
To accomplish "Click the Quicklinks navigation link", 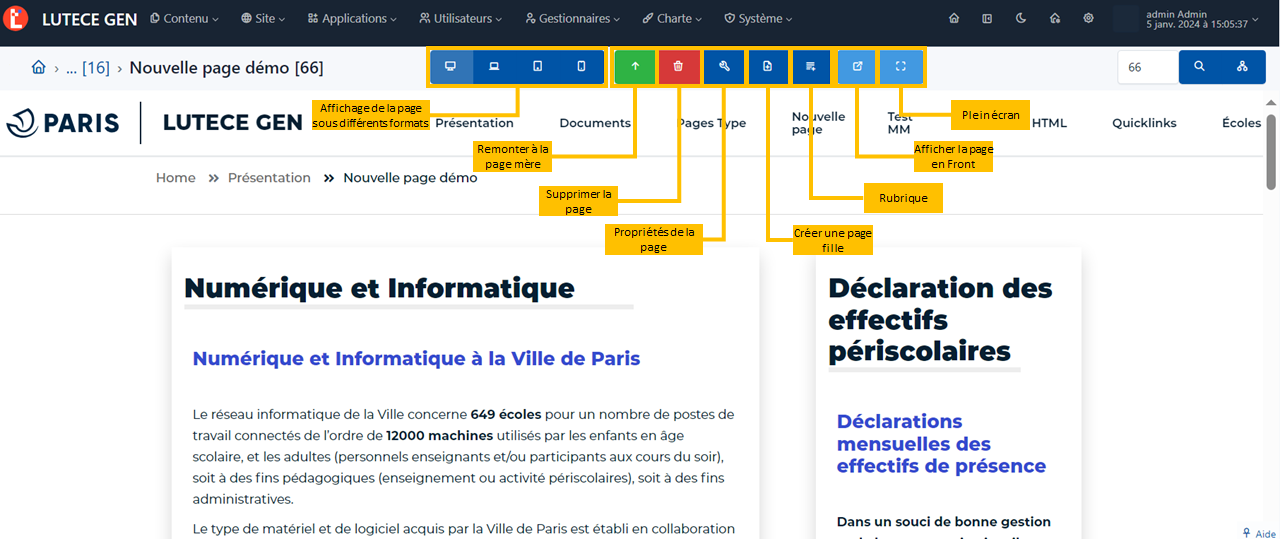I will click(x=1144, y=123).
